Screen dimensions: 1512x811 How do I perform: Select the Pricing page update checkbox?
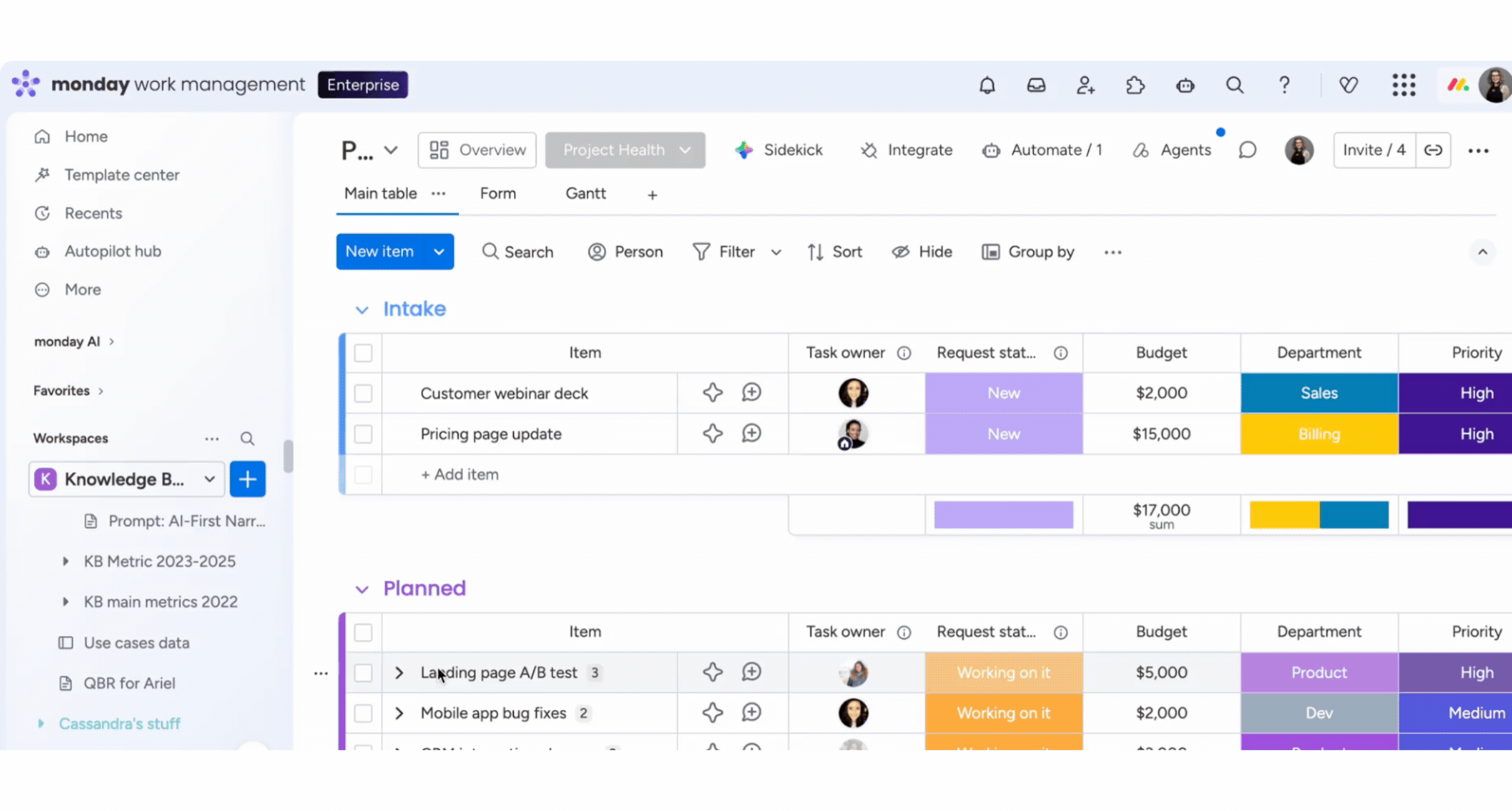coord(363,434)
